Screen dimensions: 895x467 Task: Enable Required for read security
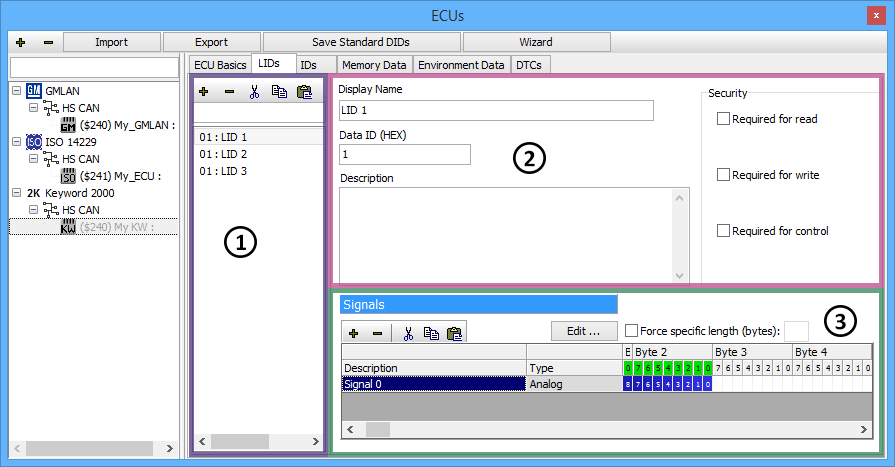point(723,119)
